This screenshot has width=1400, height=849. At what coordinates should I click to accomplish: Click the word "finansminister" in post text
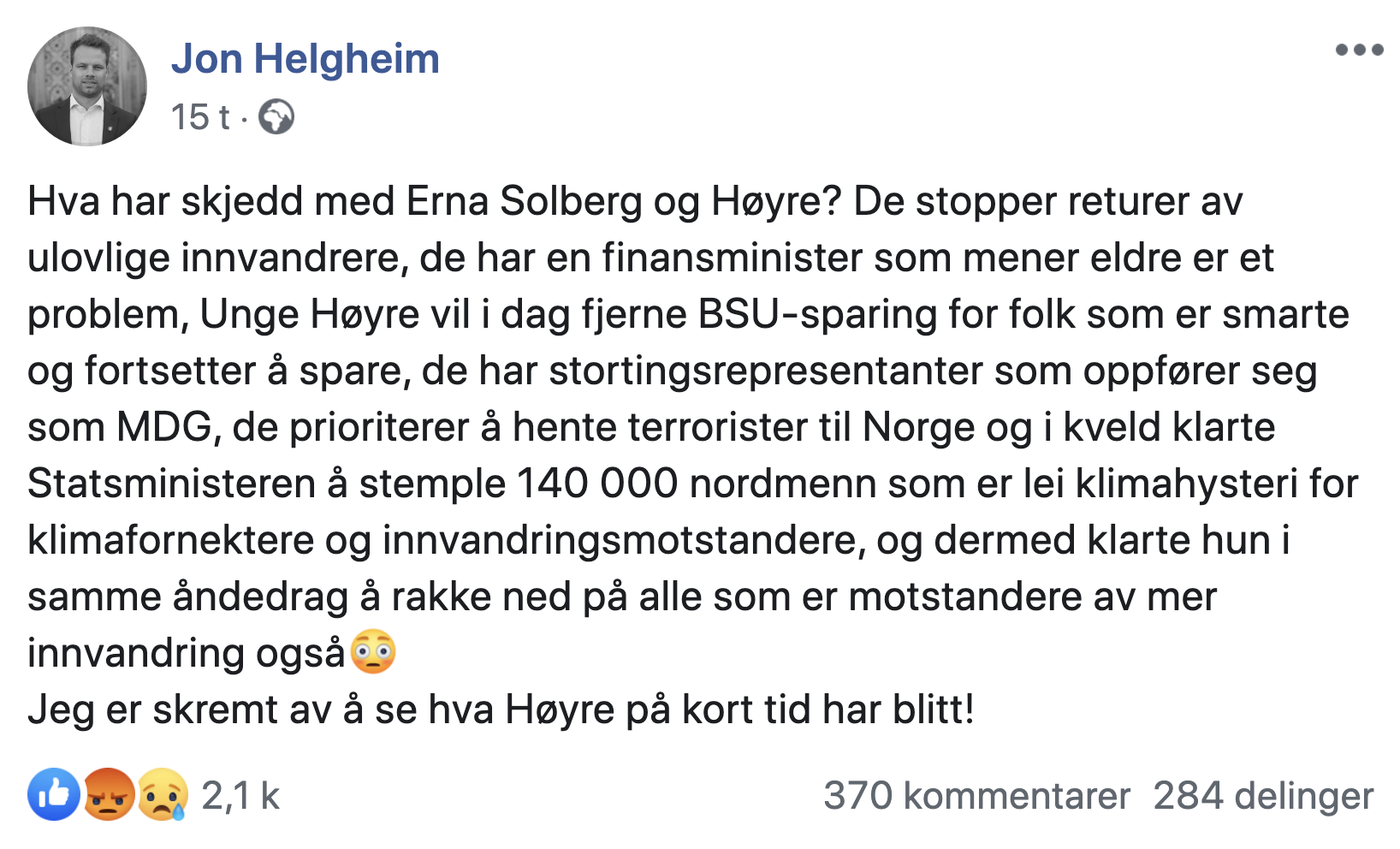point(732,258)
